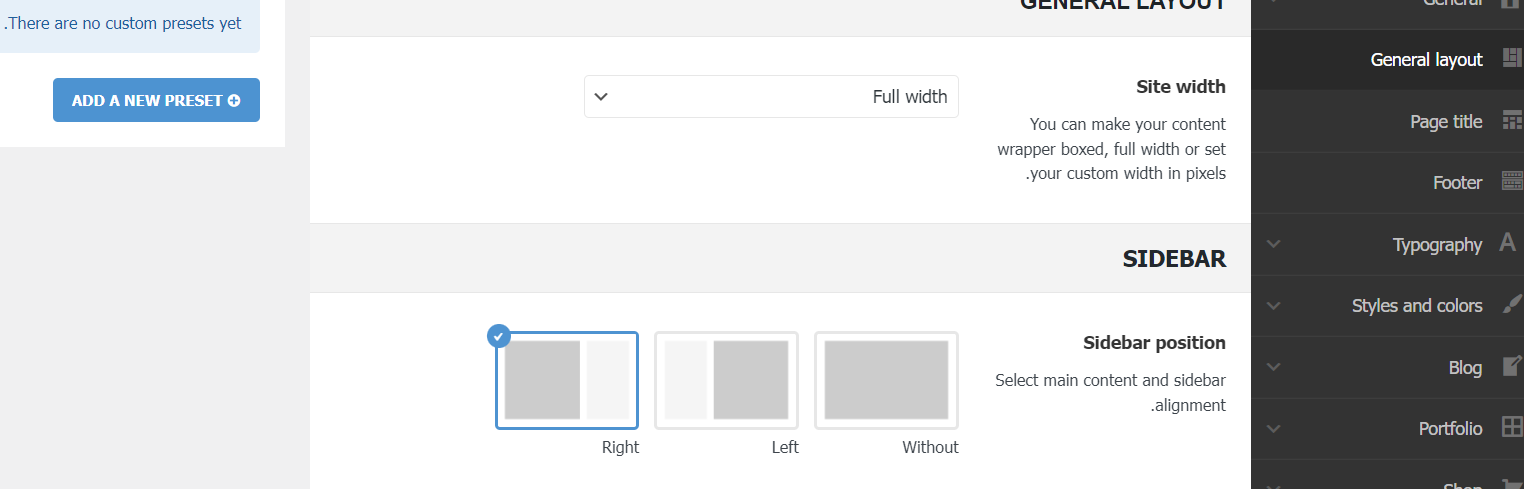Expand the Styles and colors chevron
The width and height of the screenshot is (1524, 489).
pyautogui.click(x=1273, y=305)
